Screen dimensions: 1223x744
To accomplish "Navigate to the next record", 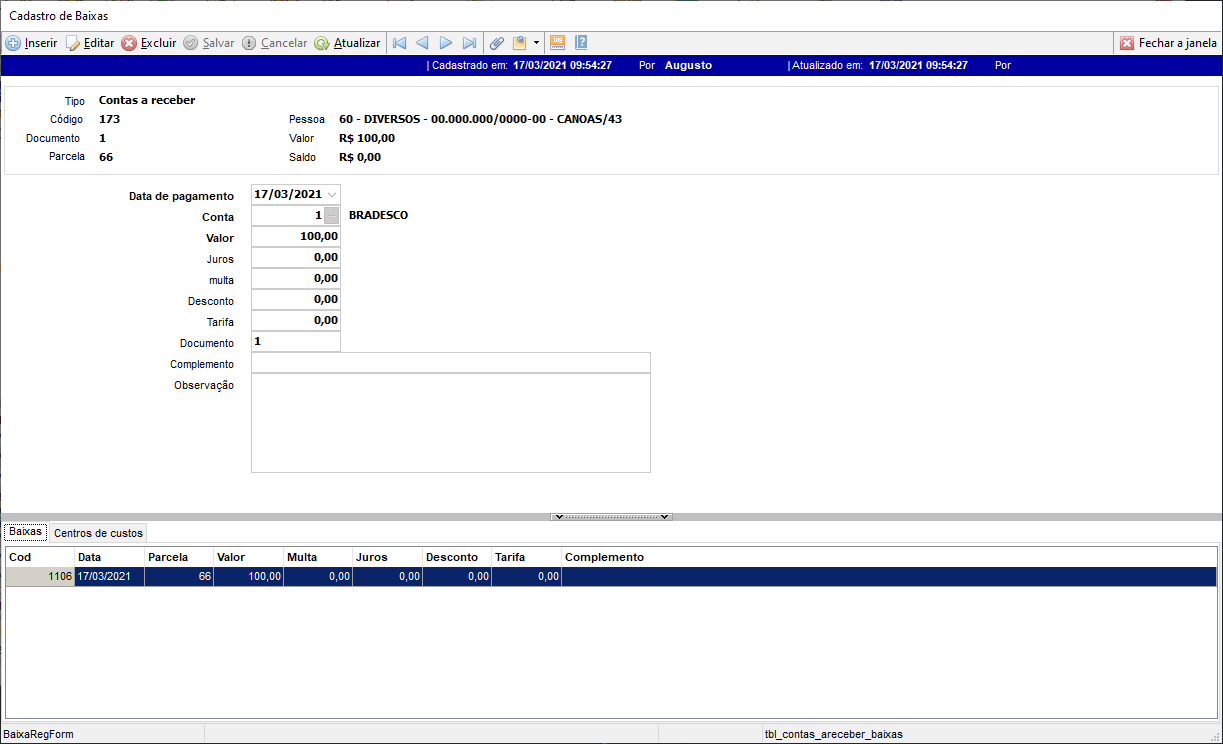I will pyautogui.click(x=446, y=43).
